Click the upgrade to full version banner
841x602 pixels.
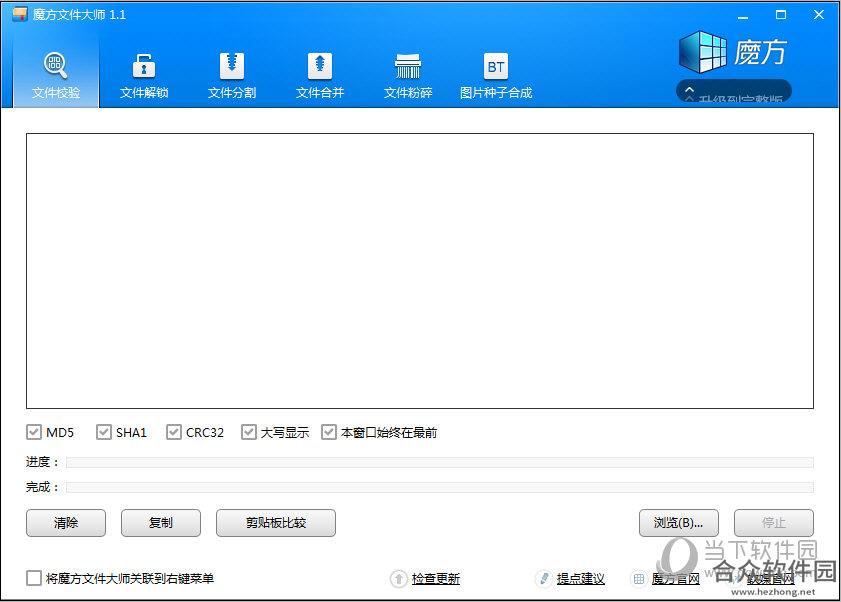coord(734,91)
